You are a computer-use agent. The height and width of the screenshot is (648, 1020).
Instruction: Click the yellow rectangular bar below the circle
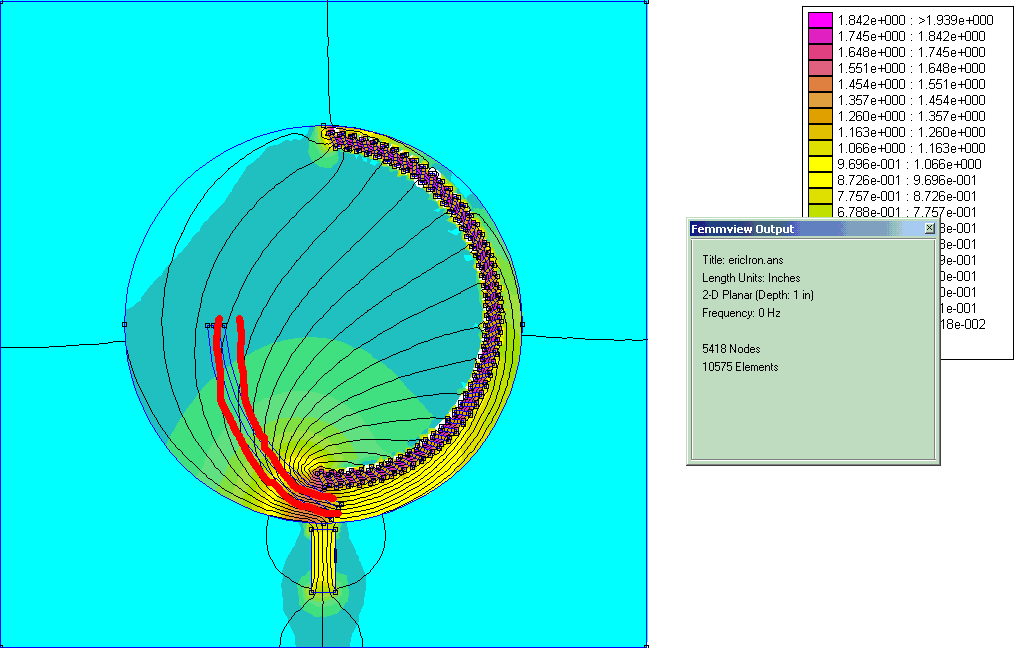tap(323, 560)
